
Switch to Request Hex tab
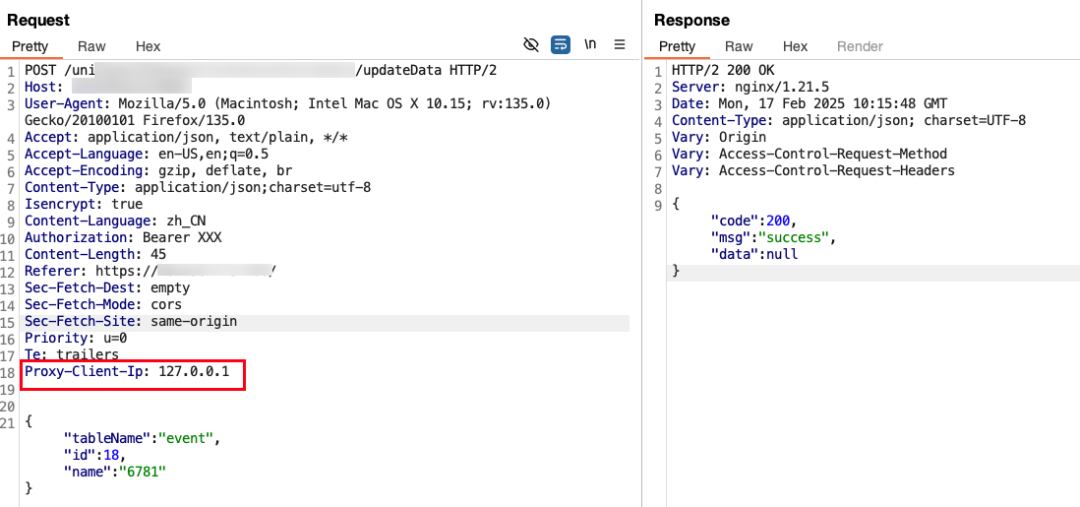pos(148,46)
